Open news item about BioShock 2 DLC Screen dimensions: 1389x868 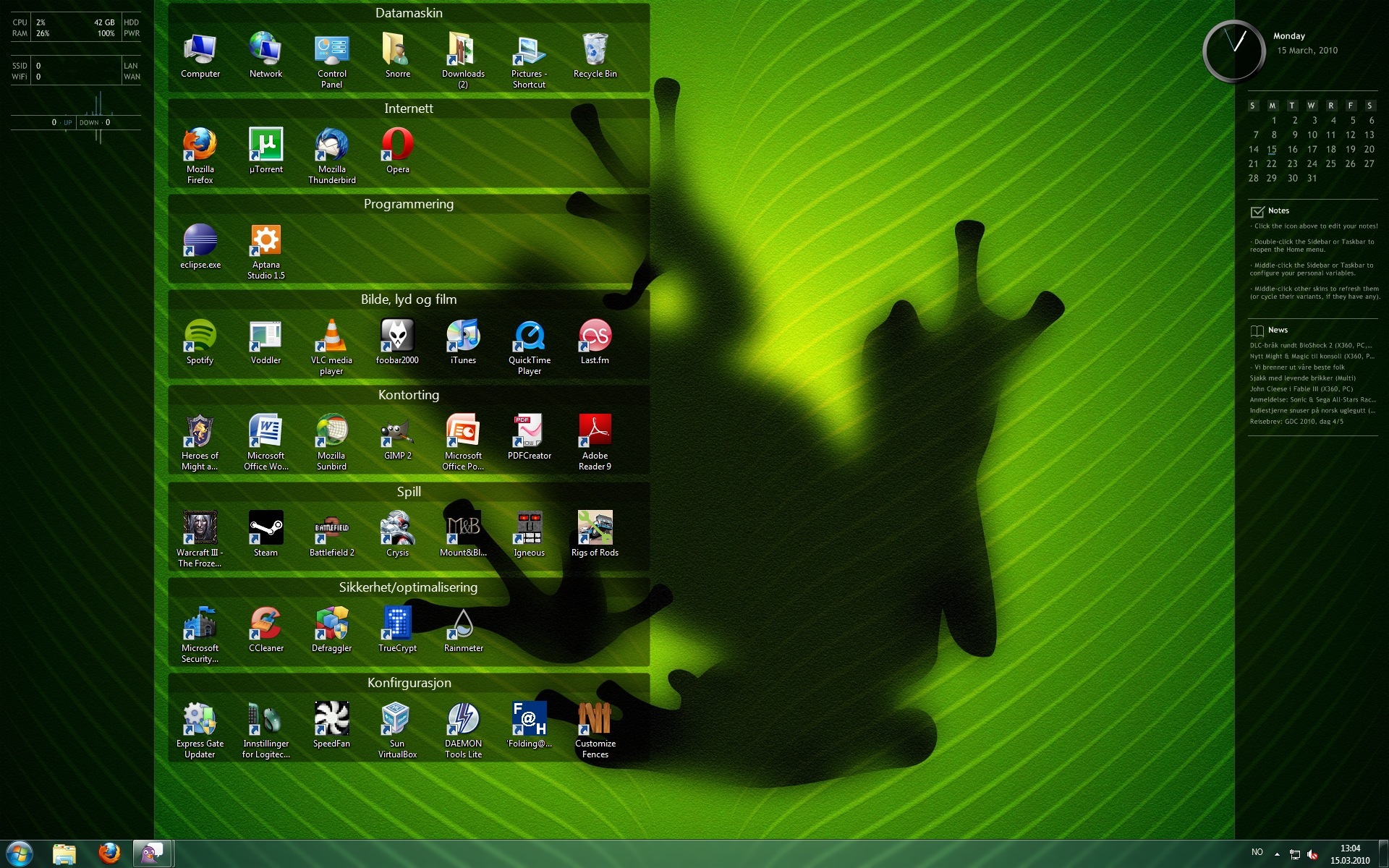(1311, 346)
